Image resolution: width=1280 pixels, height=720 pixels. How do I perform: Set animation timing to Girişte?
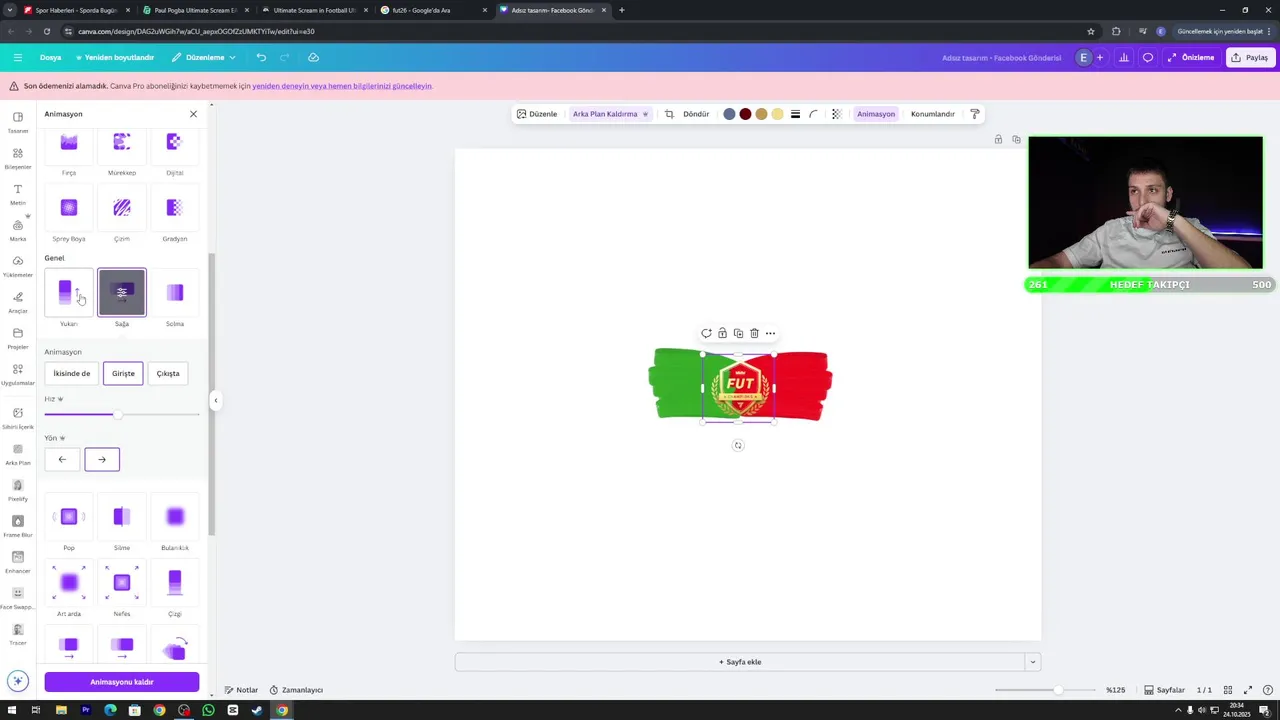[x=123, y=374]
